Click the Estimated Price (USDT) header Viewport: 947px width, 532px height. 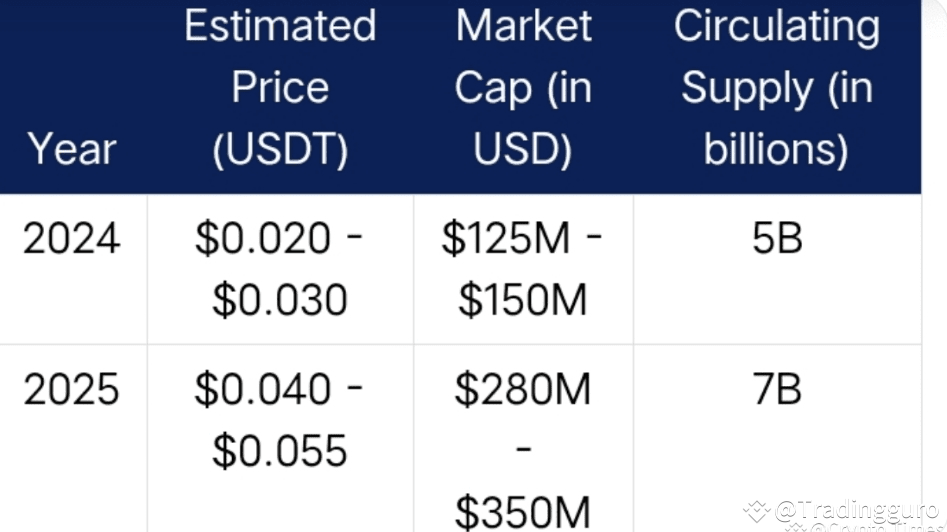280,88
